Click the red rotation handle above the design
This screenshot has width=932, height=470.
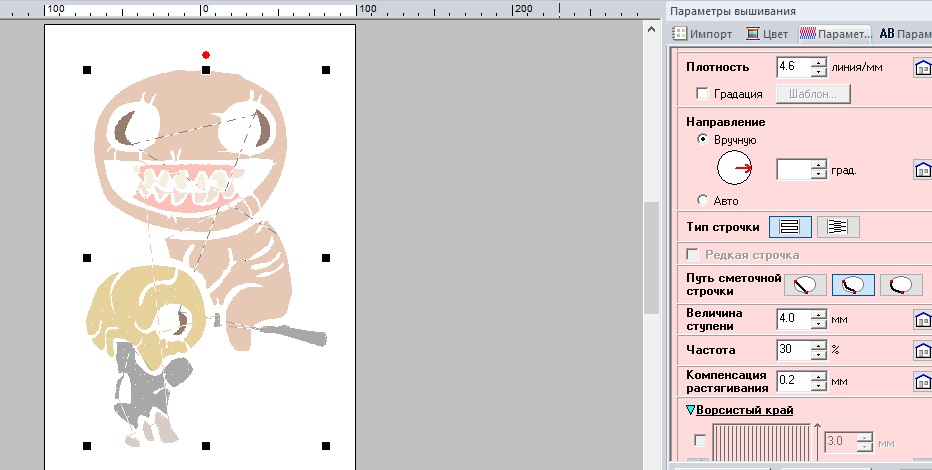pos(206,54)
